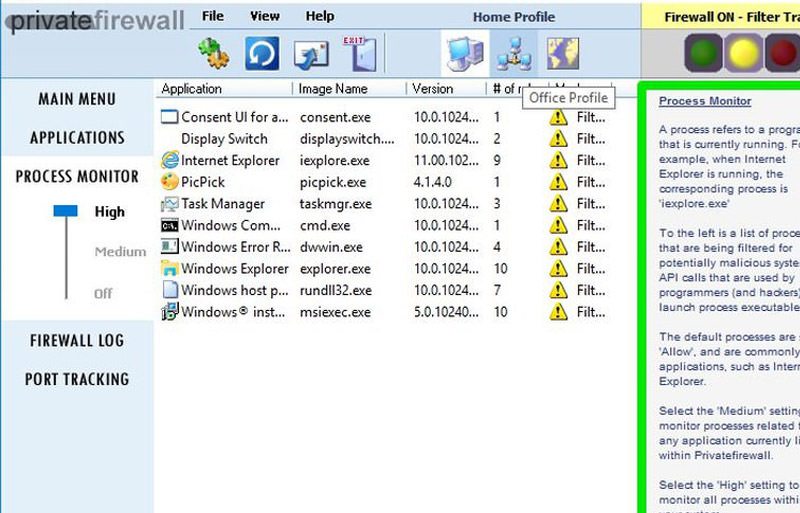The image size is (800, 513).
Task: Select the Office Profile network icon
Action: tap(514, 54)
